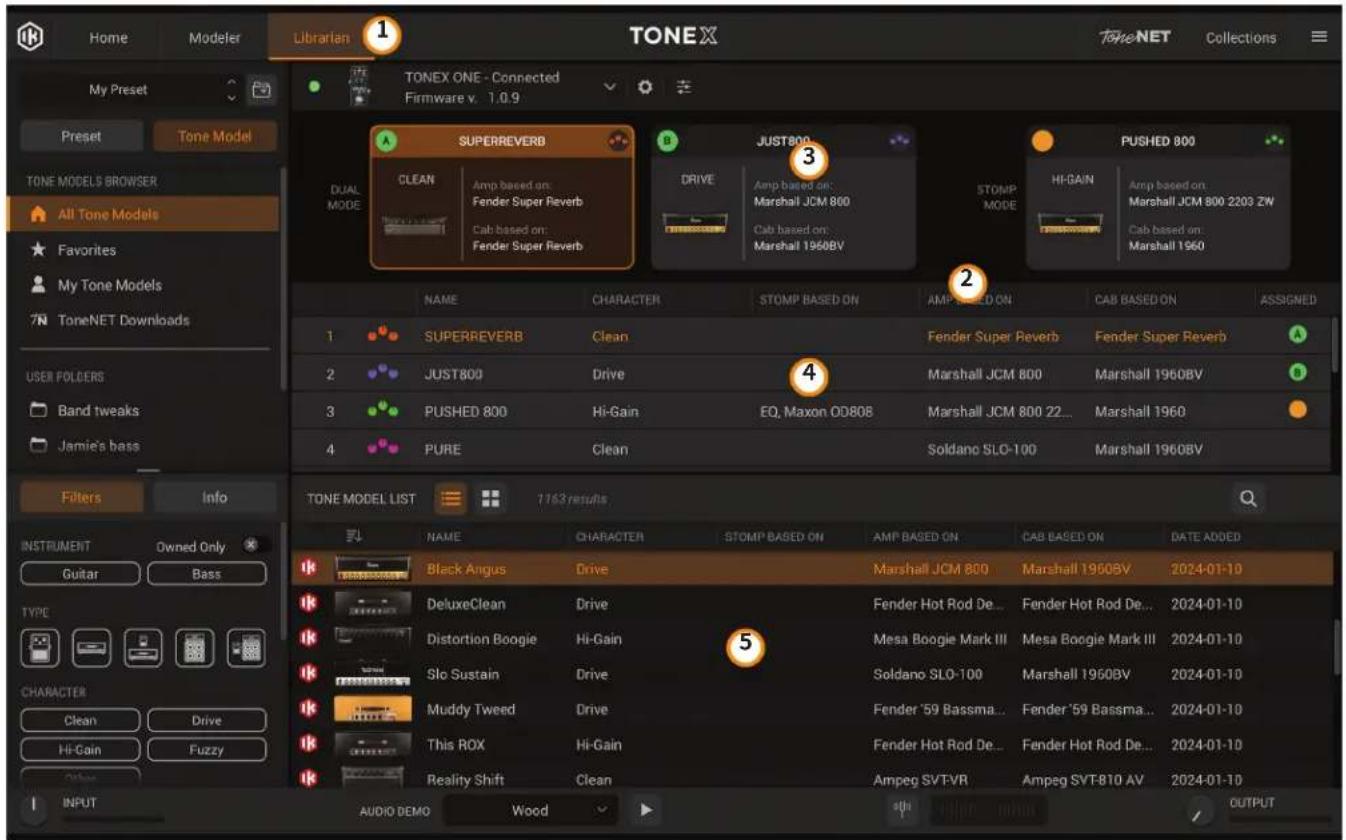Click the color dots icon in PURE row
1346x840 pixels.
point(383,449)
